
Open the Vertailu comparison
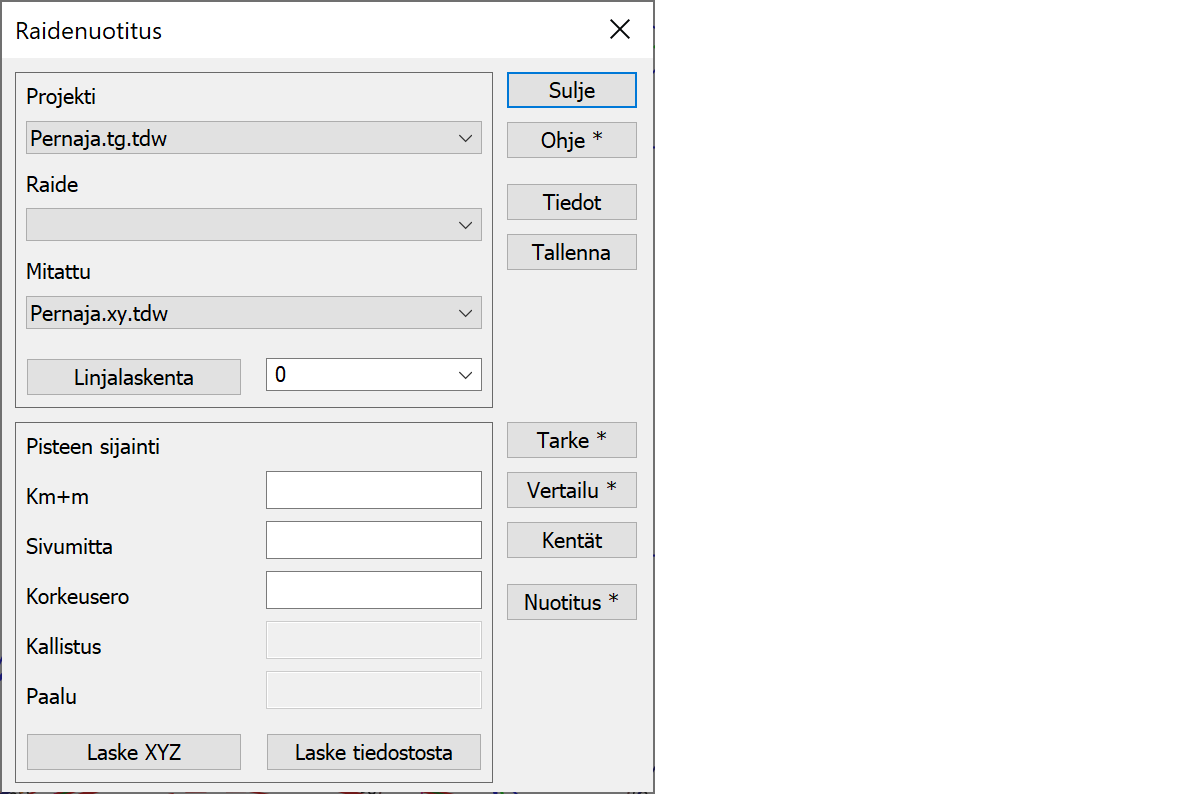pyautogui.click(x=571, y=490)
